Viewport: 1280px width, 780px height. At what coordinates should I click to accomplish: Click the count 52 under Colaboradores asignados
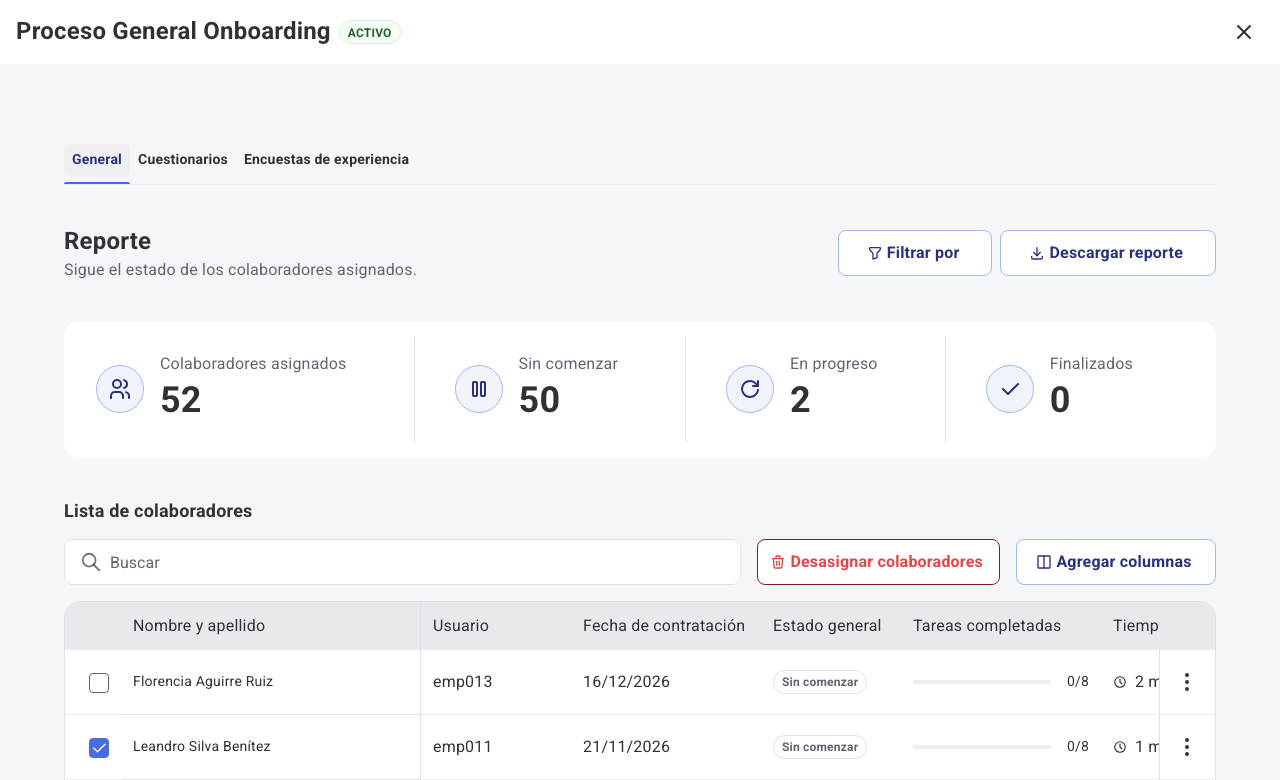pyautogui.click(x=181, y=400)
